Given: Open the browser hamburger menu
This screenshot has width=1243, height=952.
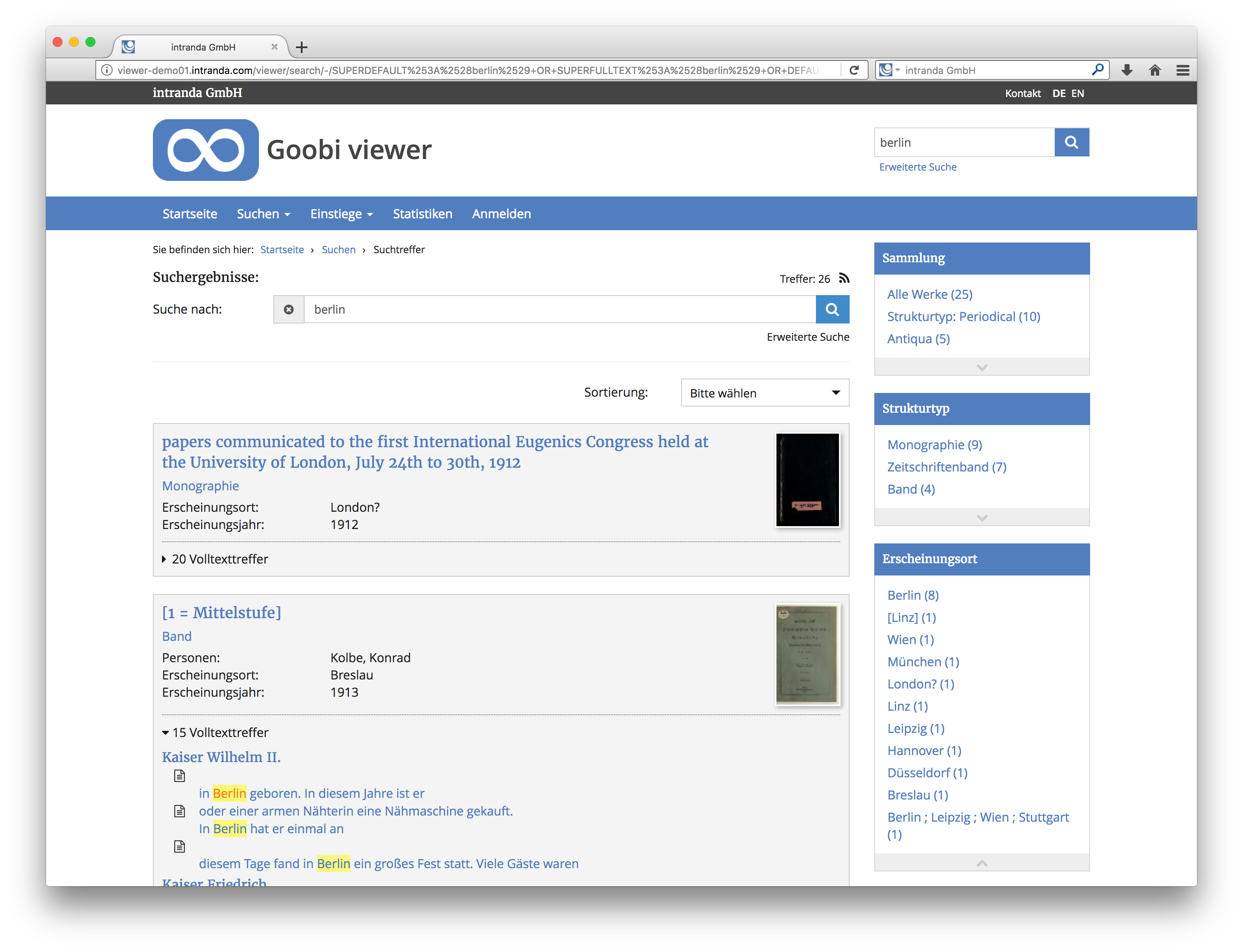Looking at the screenshot, I should pos(1183,70).
